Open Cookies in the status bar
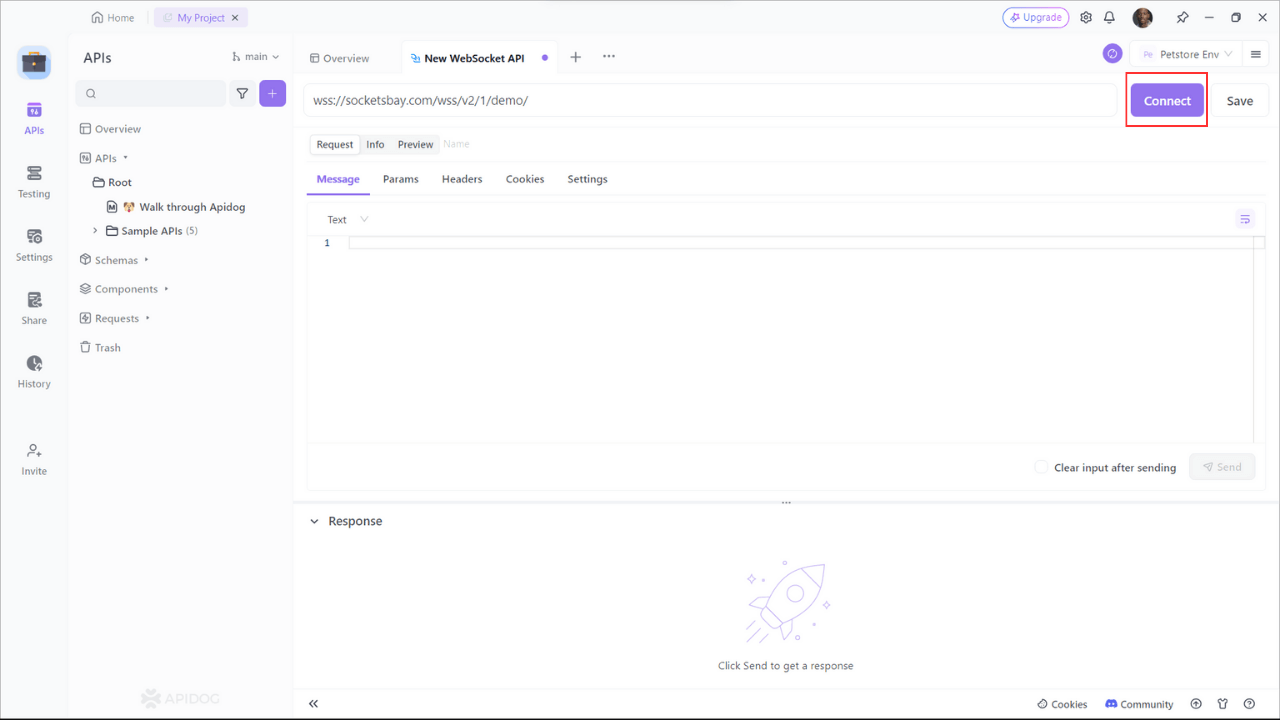 click(x=1062, y=704)
